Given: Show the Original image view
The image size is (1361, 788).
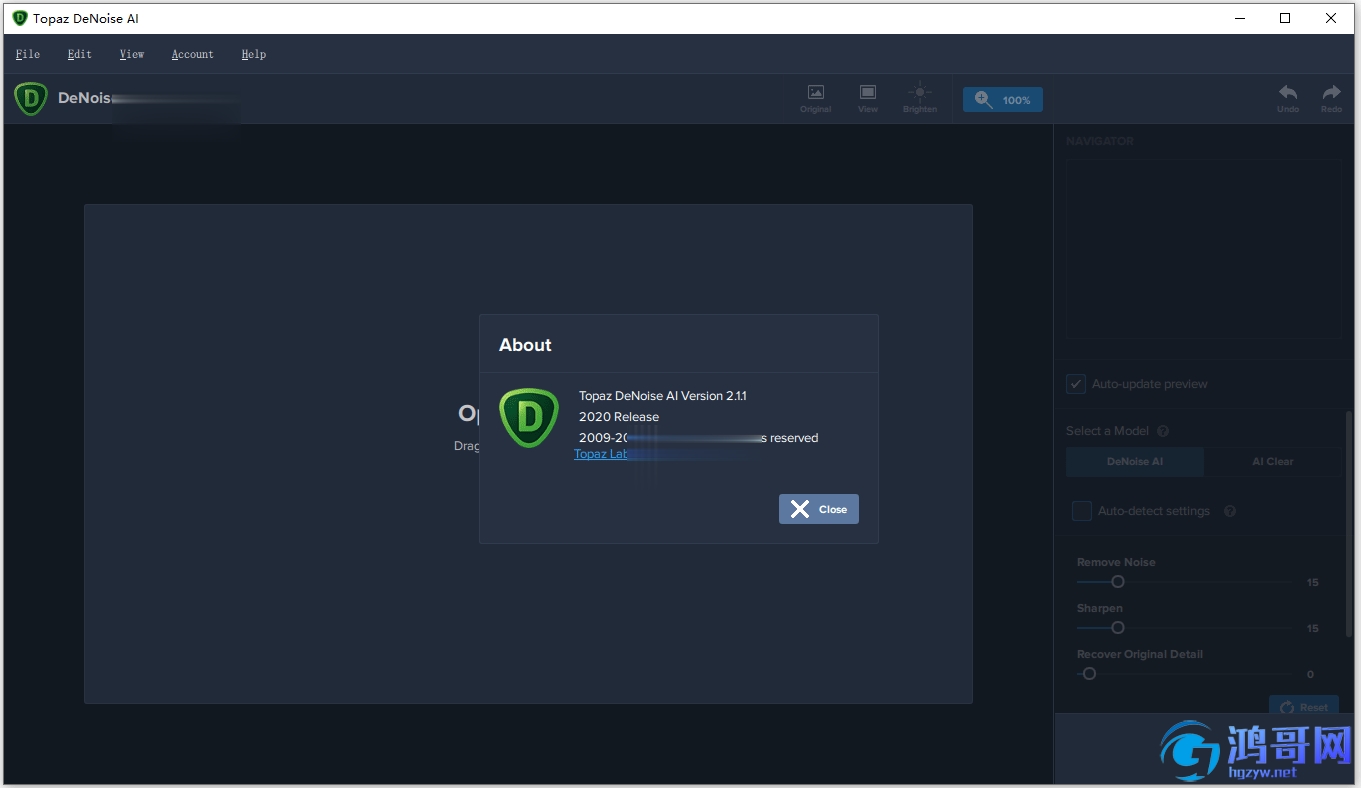Looking at the screenshot, I should coord(816,98).
